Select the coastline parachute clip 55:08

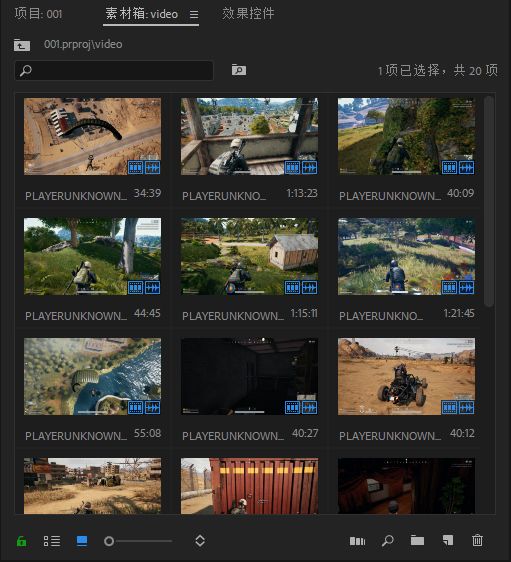[x=92, y=377]
